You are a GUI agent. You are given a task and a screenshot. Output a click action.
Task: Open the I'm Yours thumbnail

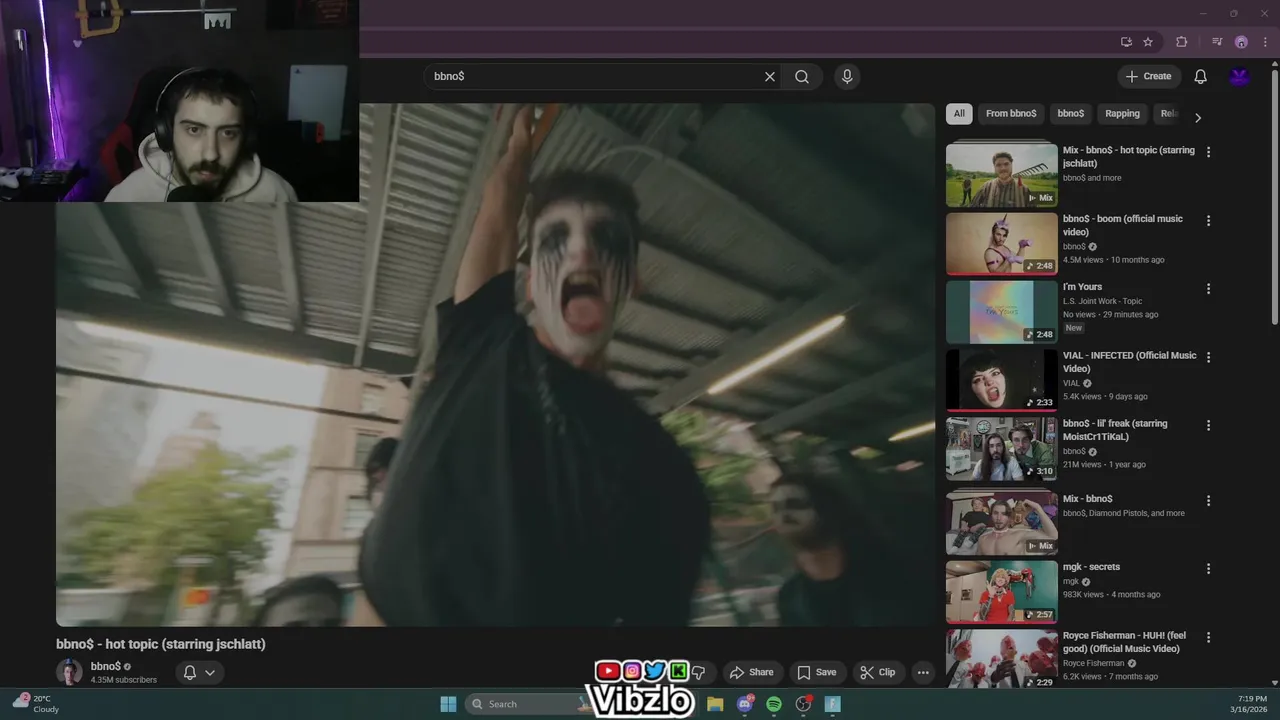pos(1001,311)
